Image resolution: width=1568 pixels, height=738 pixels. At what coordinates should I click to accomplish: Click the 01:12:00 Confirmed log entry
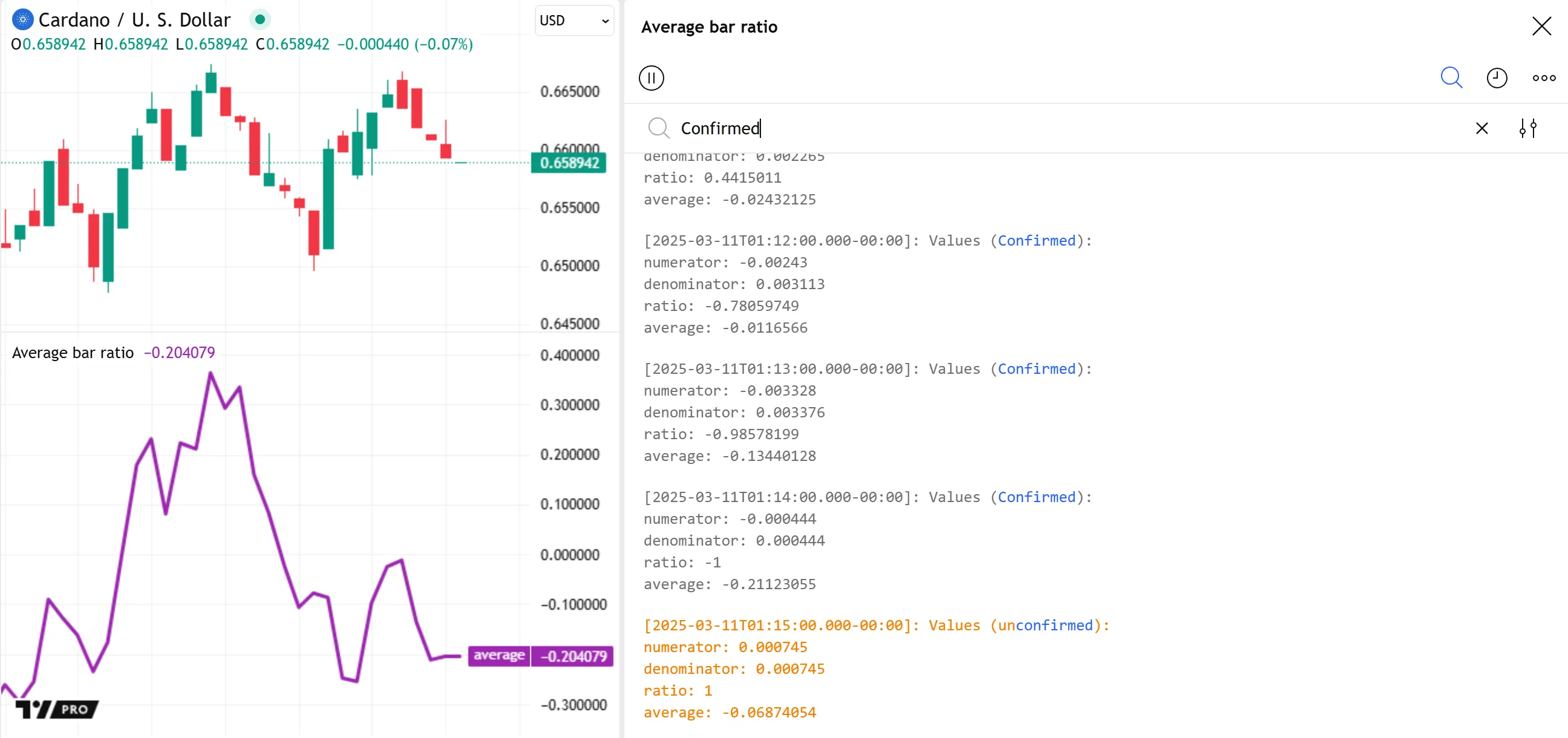tap(867, 241)
